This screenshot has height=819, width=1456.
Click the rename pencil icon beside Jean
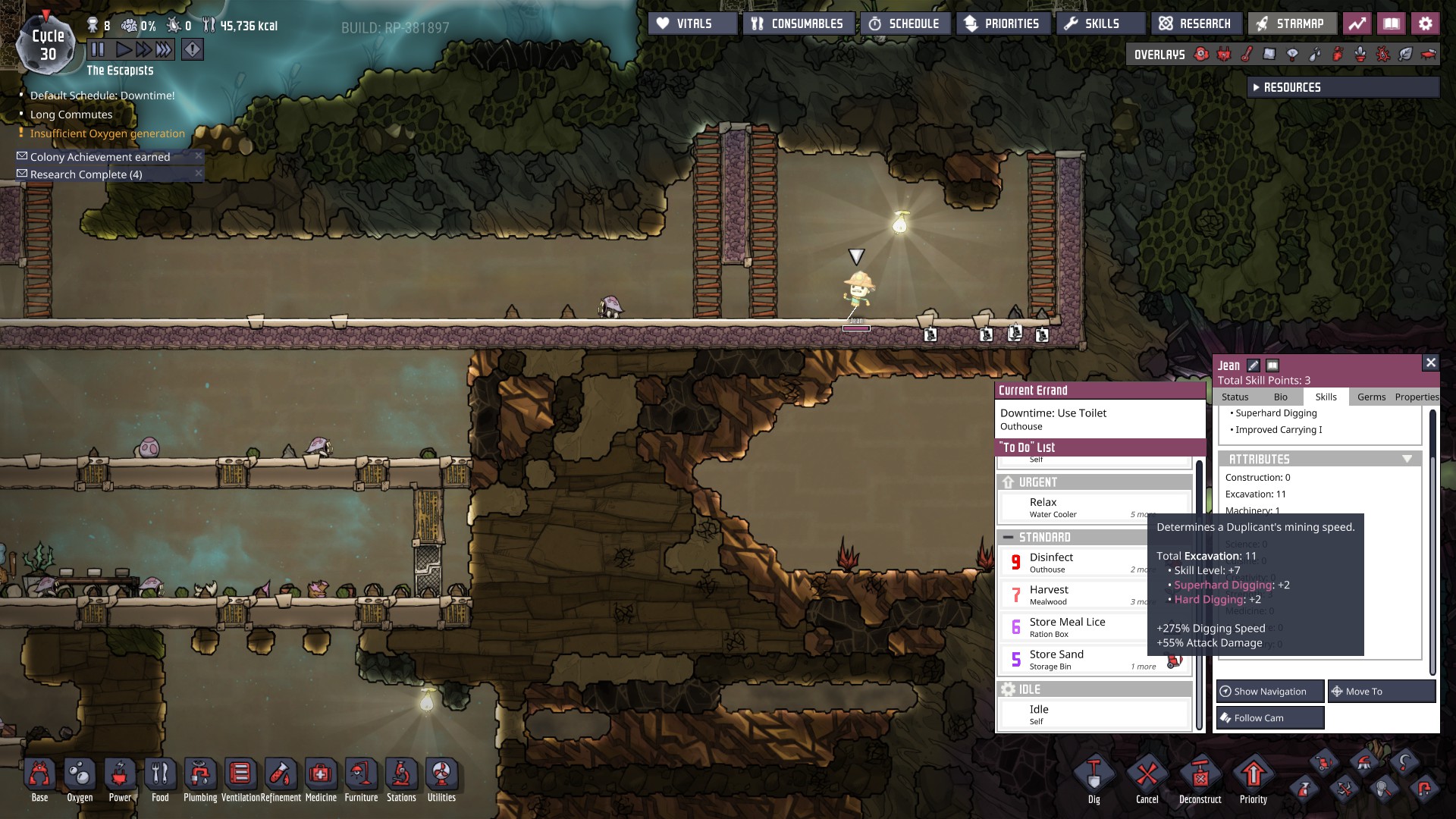tap(1254, 366)
